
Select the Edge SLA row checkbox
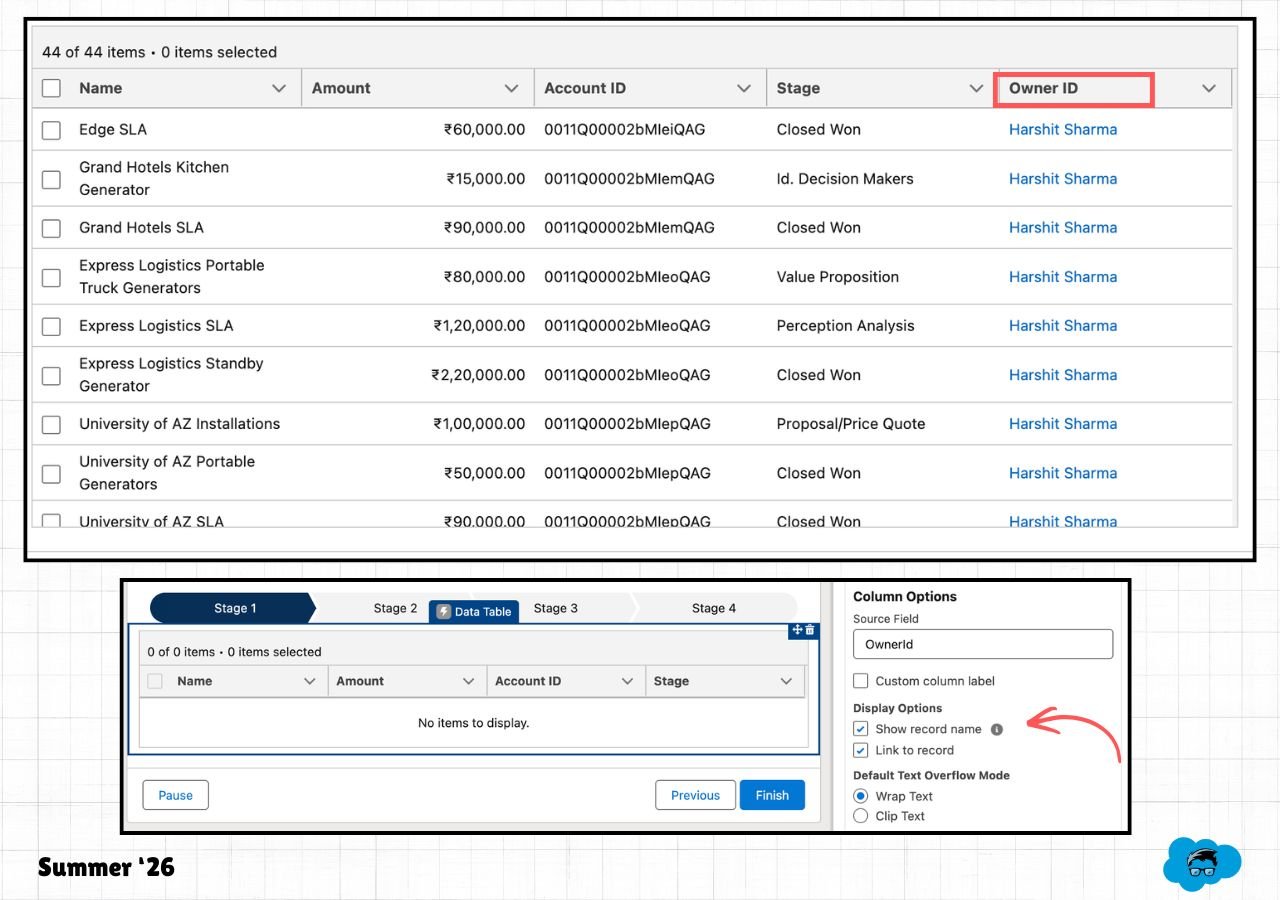(x=51, y=129)
